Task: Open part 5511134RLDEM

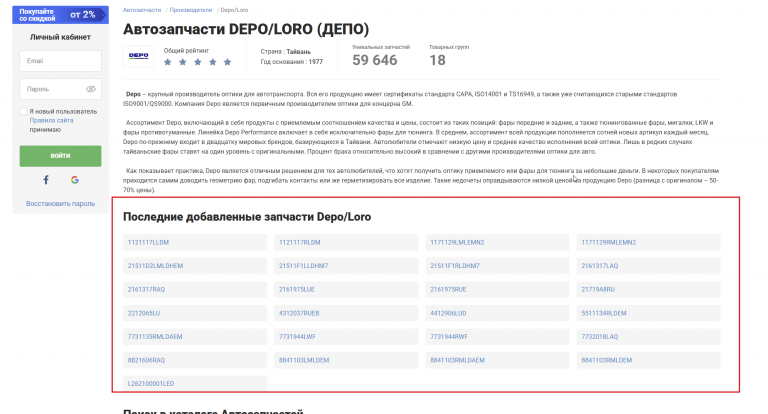Action: pyautogui.click(x=648, y=313)
